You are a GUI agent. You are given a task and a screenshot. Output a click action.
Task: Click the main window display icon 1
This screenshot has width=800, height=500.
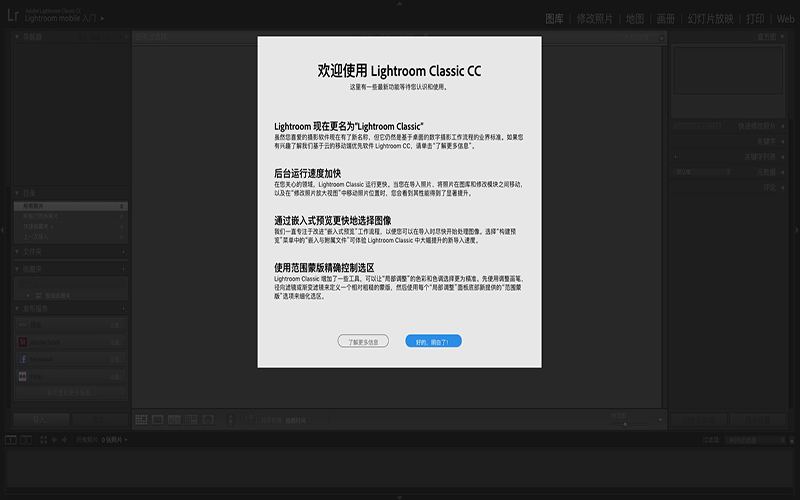pyautogui.click(x=11, y=439)
